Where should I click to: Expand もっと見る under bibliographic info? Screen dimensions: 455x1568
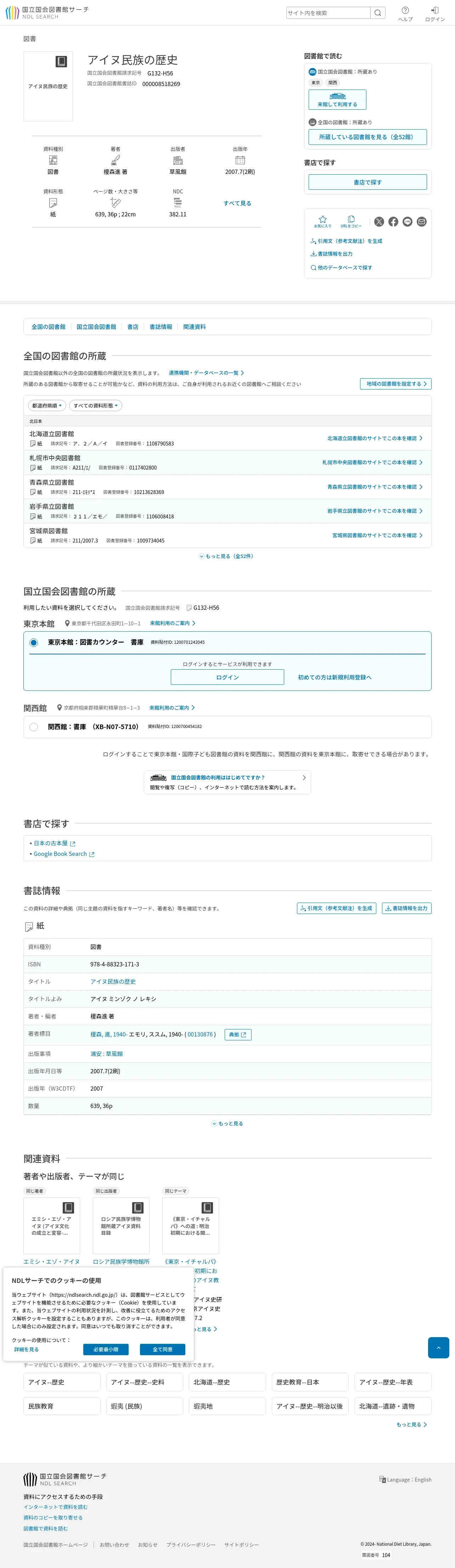click(227, 1124)
